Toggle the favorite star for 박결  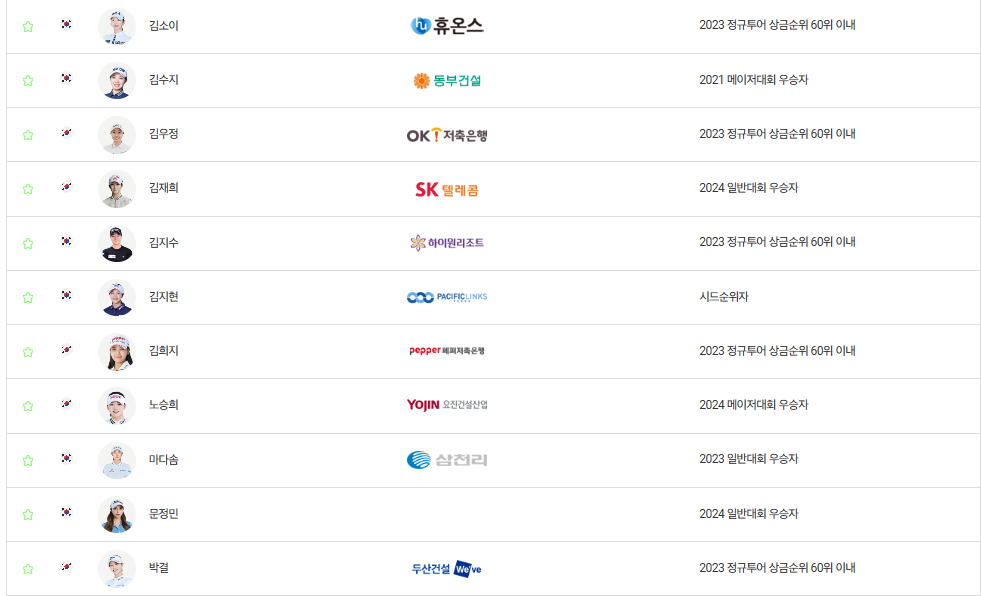[27, 565]
